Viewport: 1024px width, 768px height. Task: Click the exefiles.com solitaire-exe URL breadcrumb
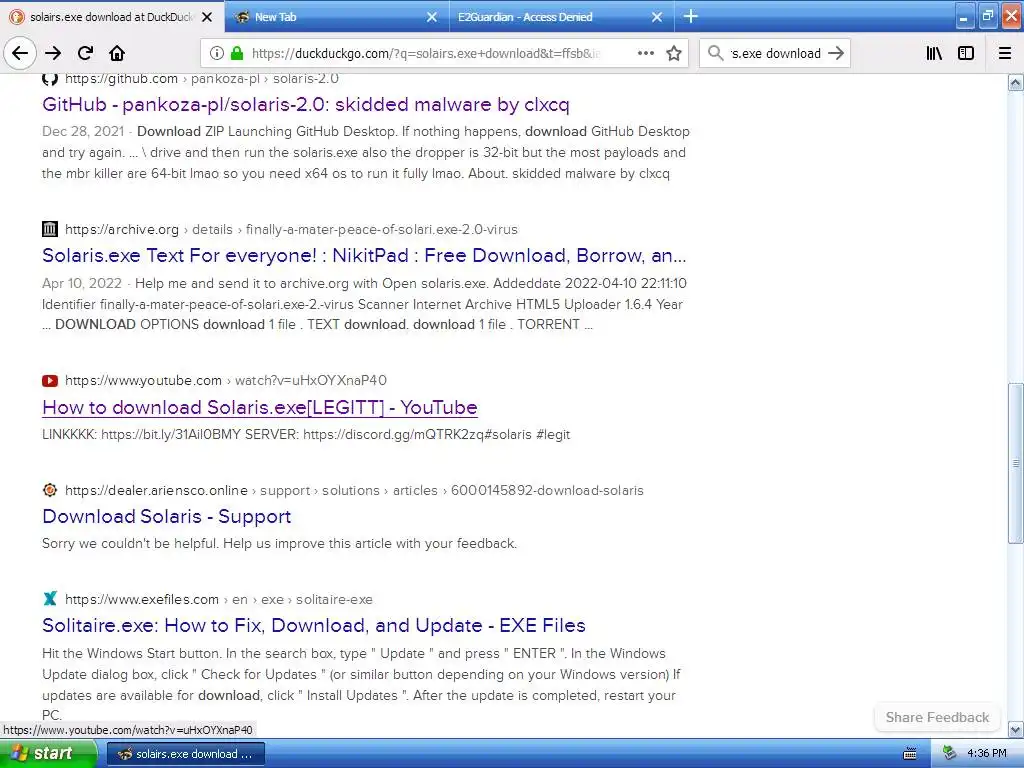(219, 599)
